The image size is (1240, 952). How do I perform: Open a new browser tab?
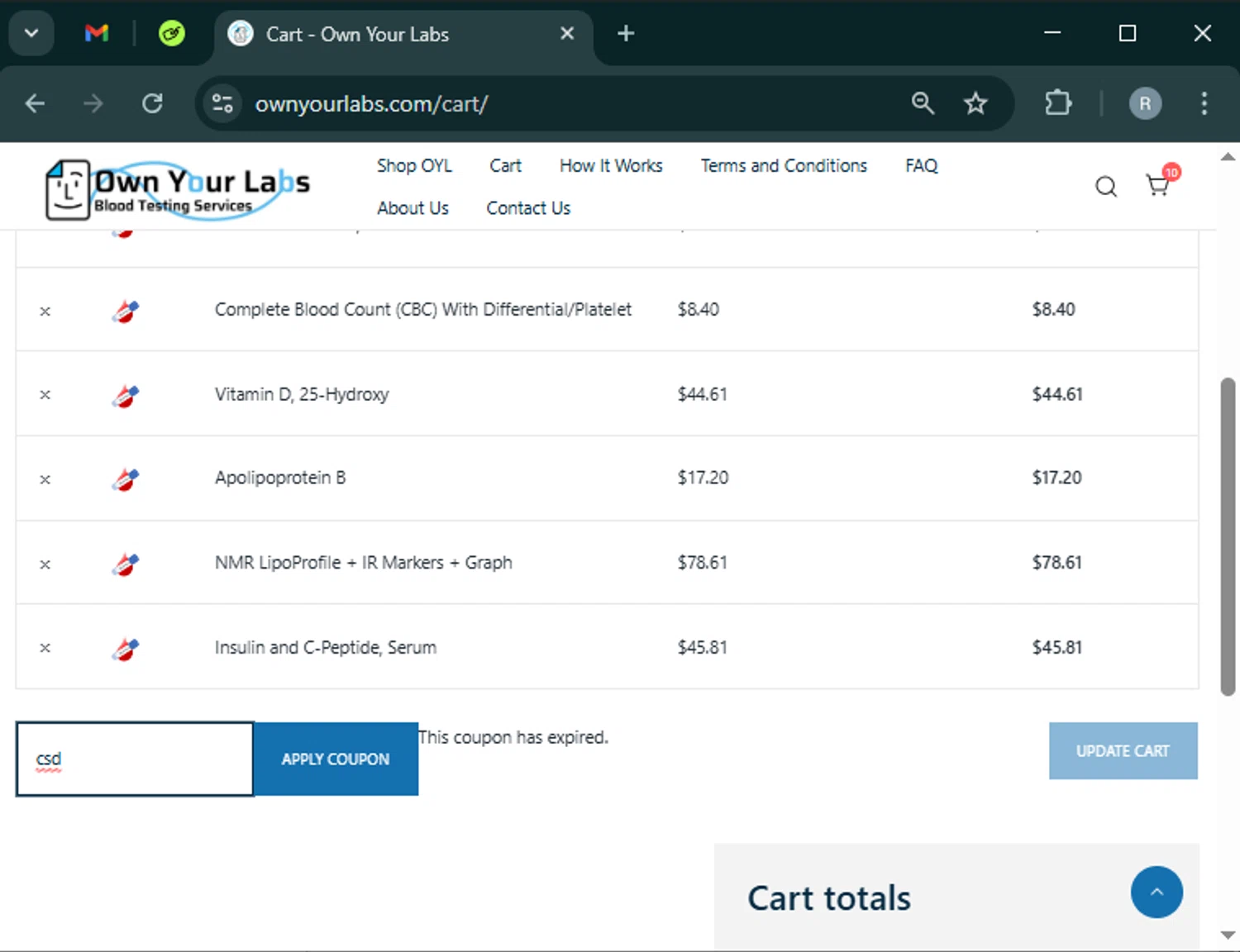click(x=626, y=34)
